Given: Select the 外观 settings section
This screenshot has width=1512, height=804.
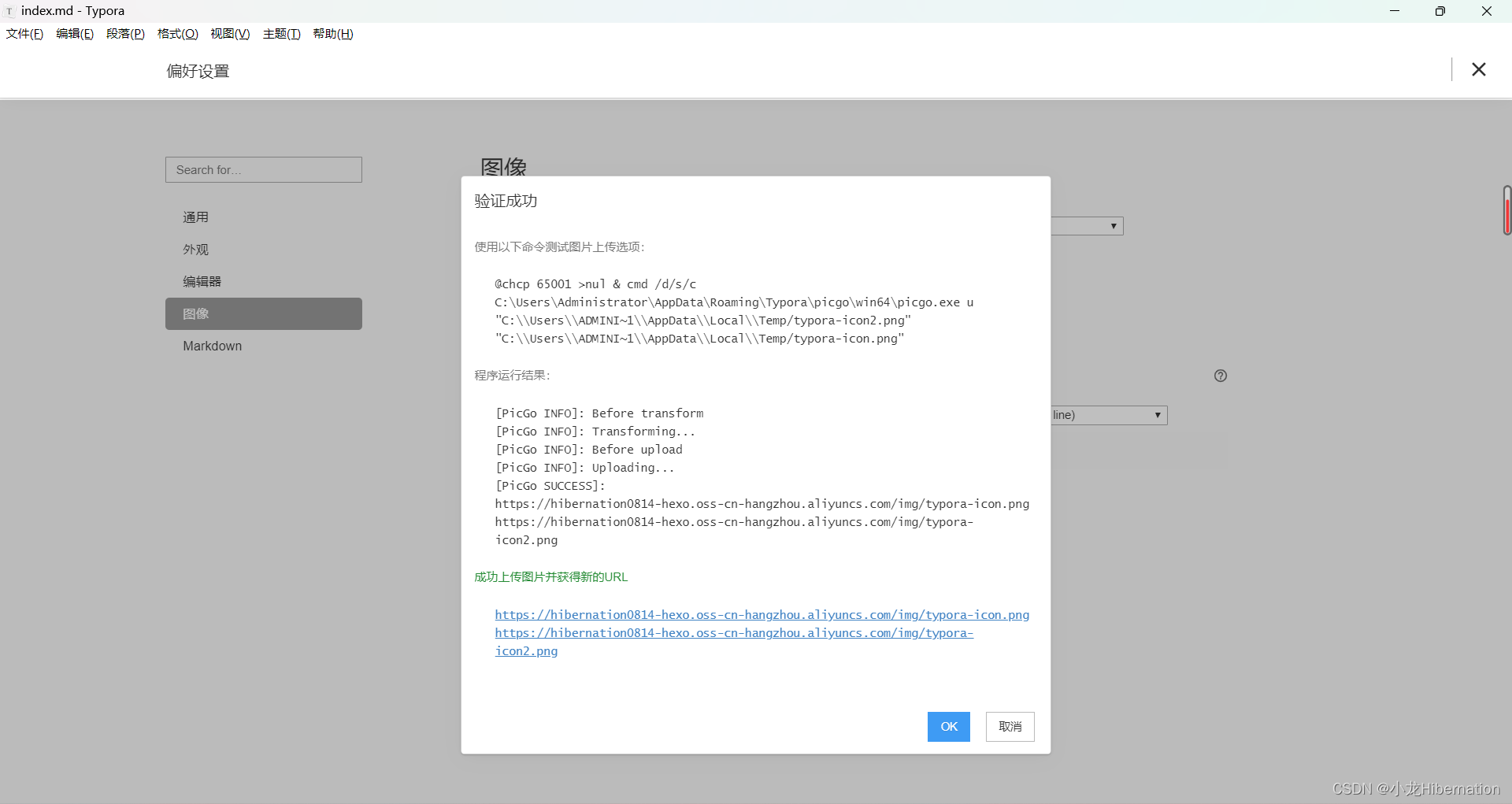Looking at the screenshot, I should 195,250.
